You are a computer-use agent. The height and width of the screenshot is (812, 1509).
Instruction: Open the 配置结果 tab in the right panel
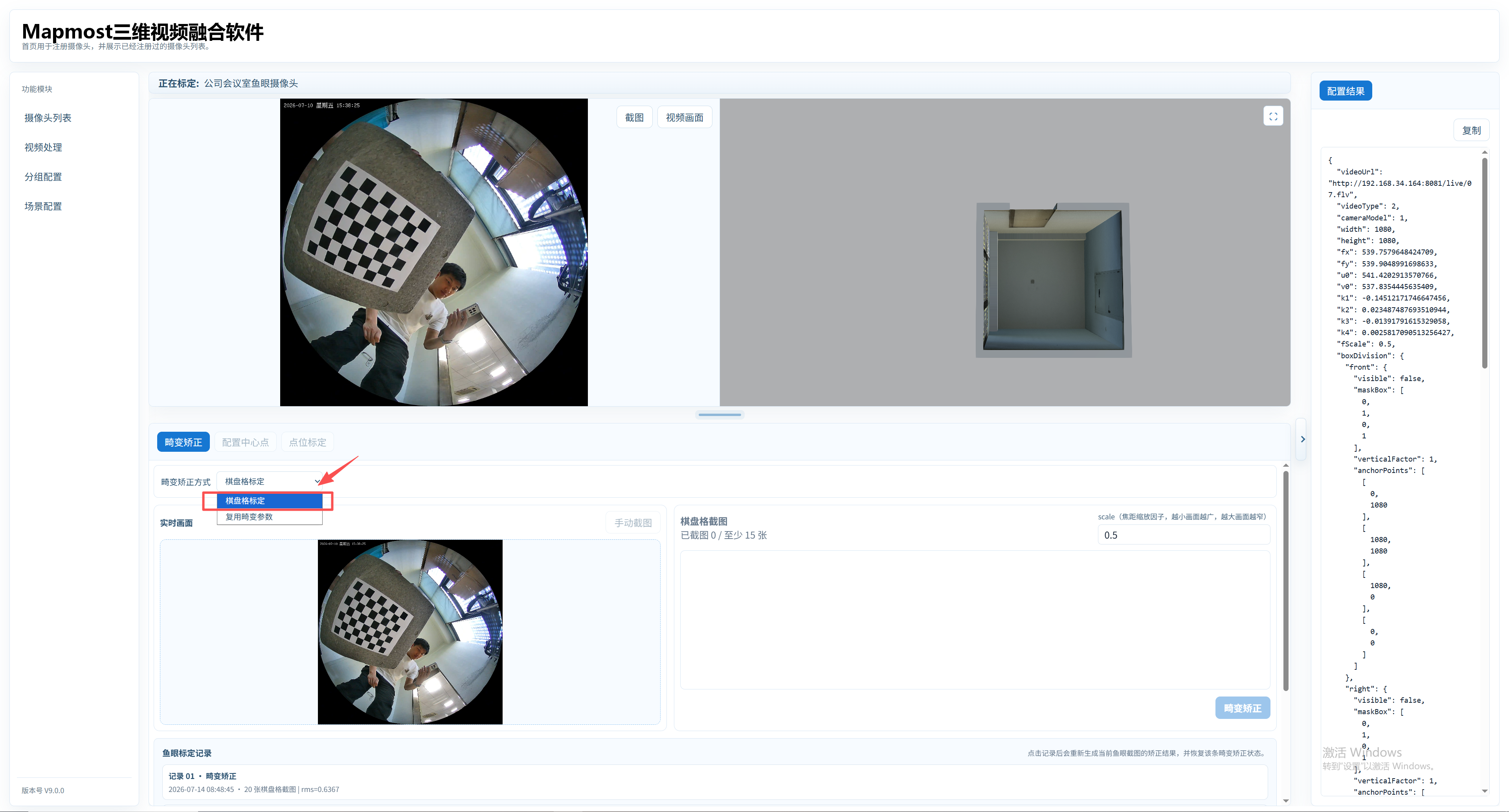point(1345,91)
